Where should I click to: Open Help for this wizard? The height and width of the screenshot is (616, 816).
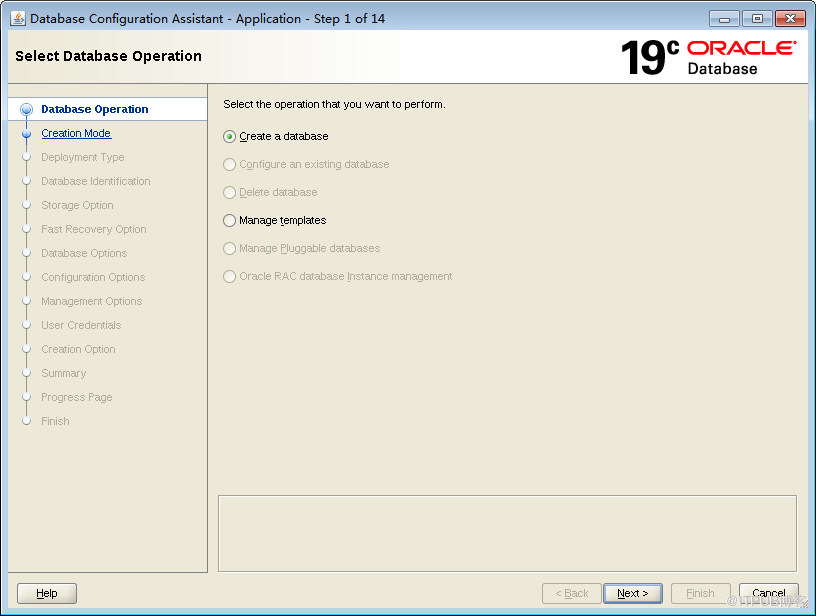[47, 593]
